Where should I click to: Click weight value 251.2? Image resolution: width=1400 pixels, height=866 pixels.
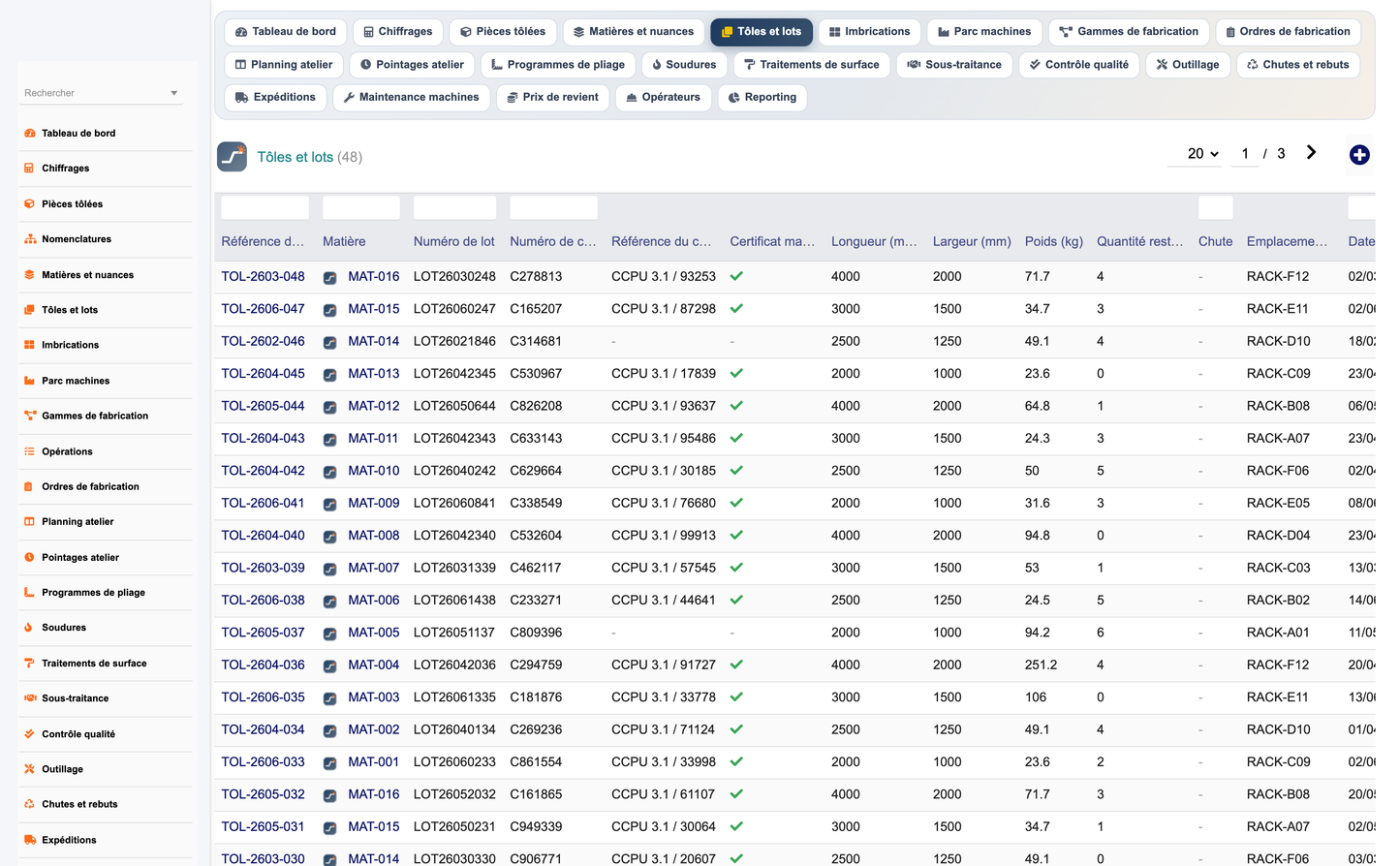point(1042,665)
